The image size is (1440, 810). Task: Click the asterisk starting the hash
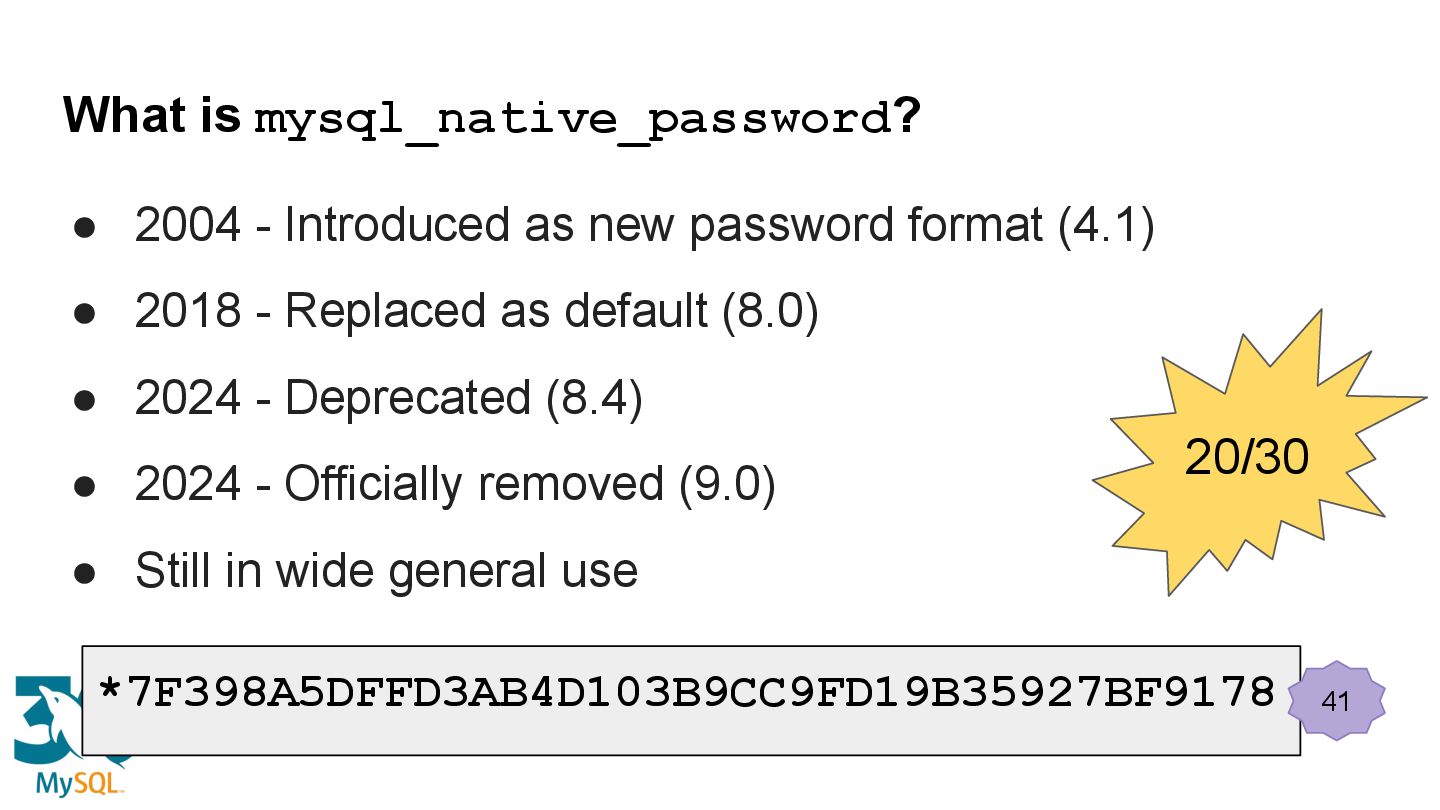pos(110,690)
